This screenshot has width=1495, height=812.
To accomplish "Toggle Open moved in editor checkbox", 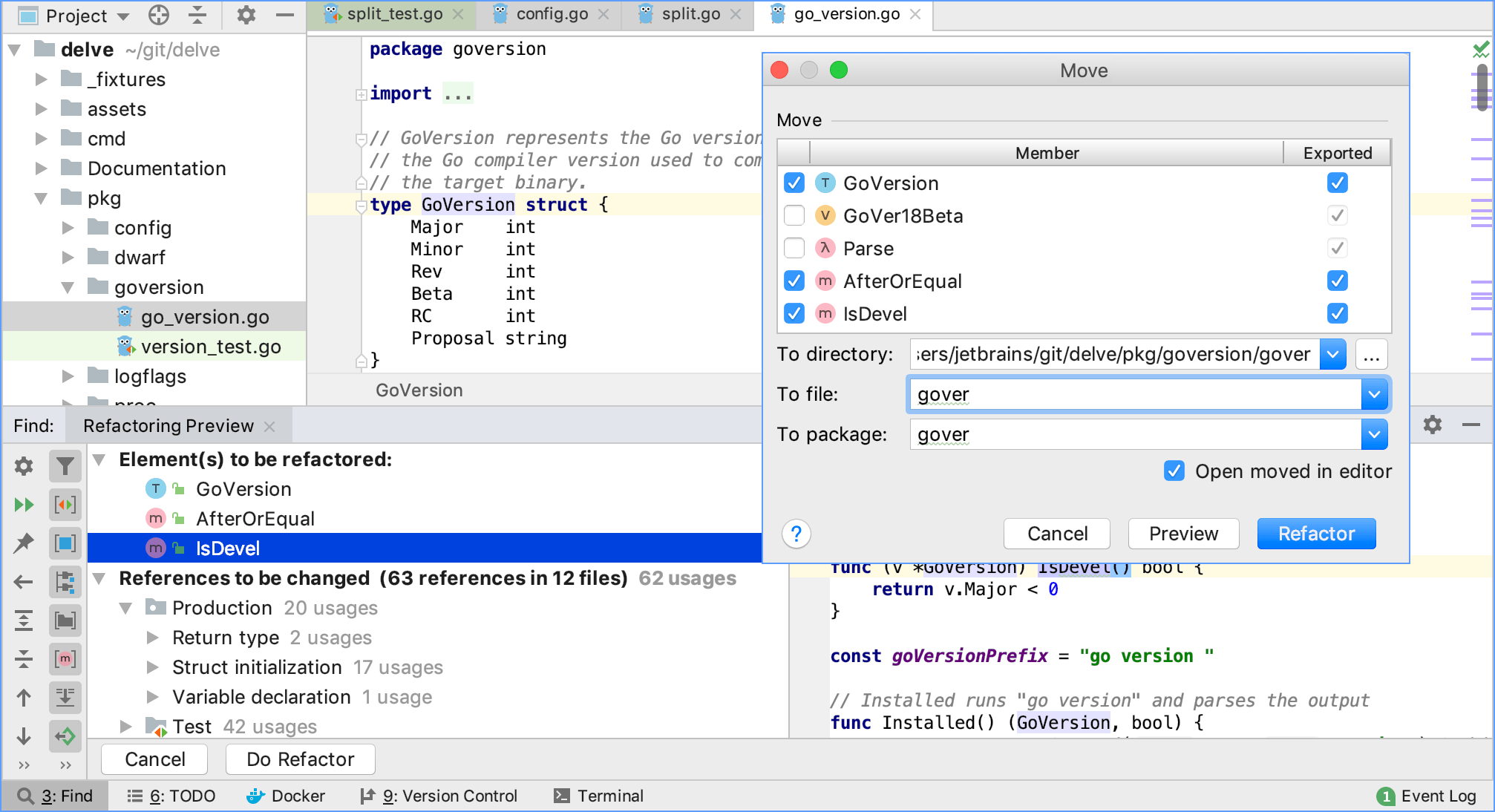I will pos(1174,471).
